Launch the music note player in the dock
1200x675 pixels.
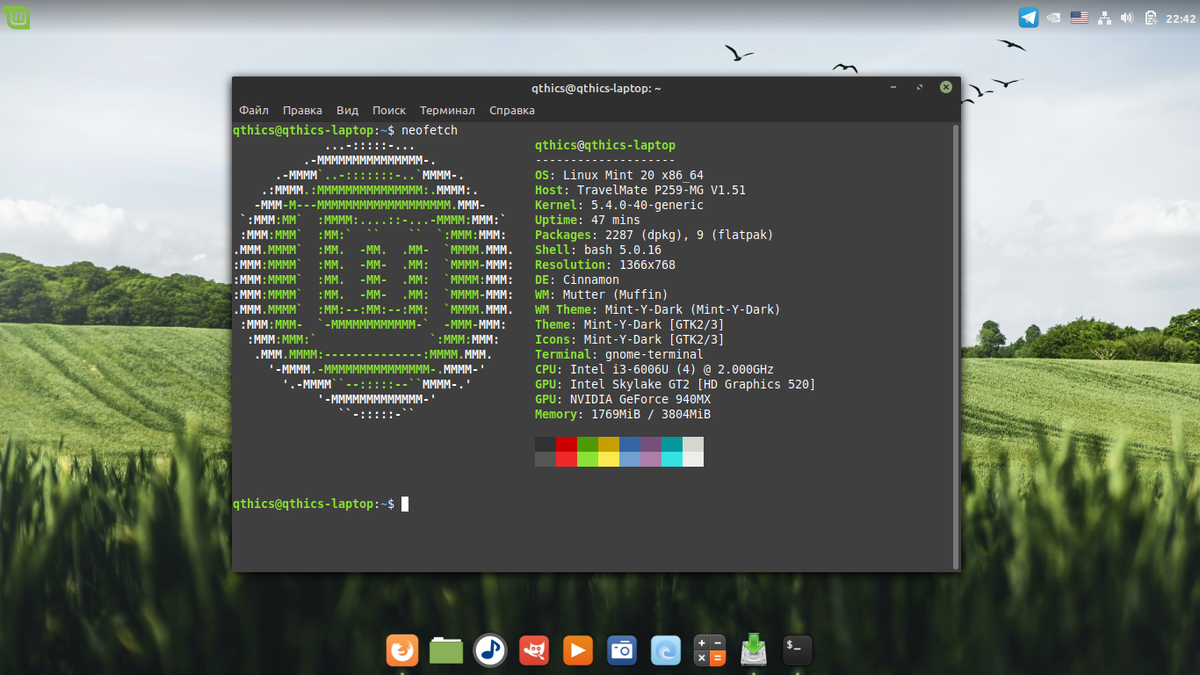pos(490,650)
